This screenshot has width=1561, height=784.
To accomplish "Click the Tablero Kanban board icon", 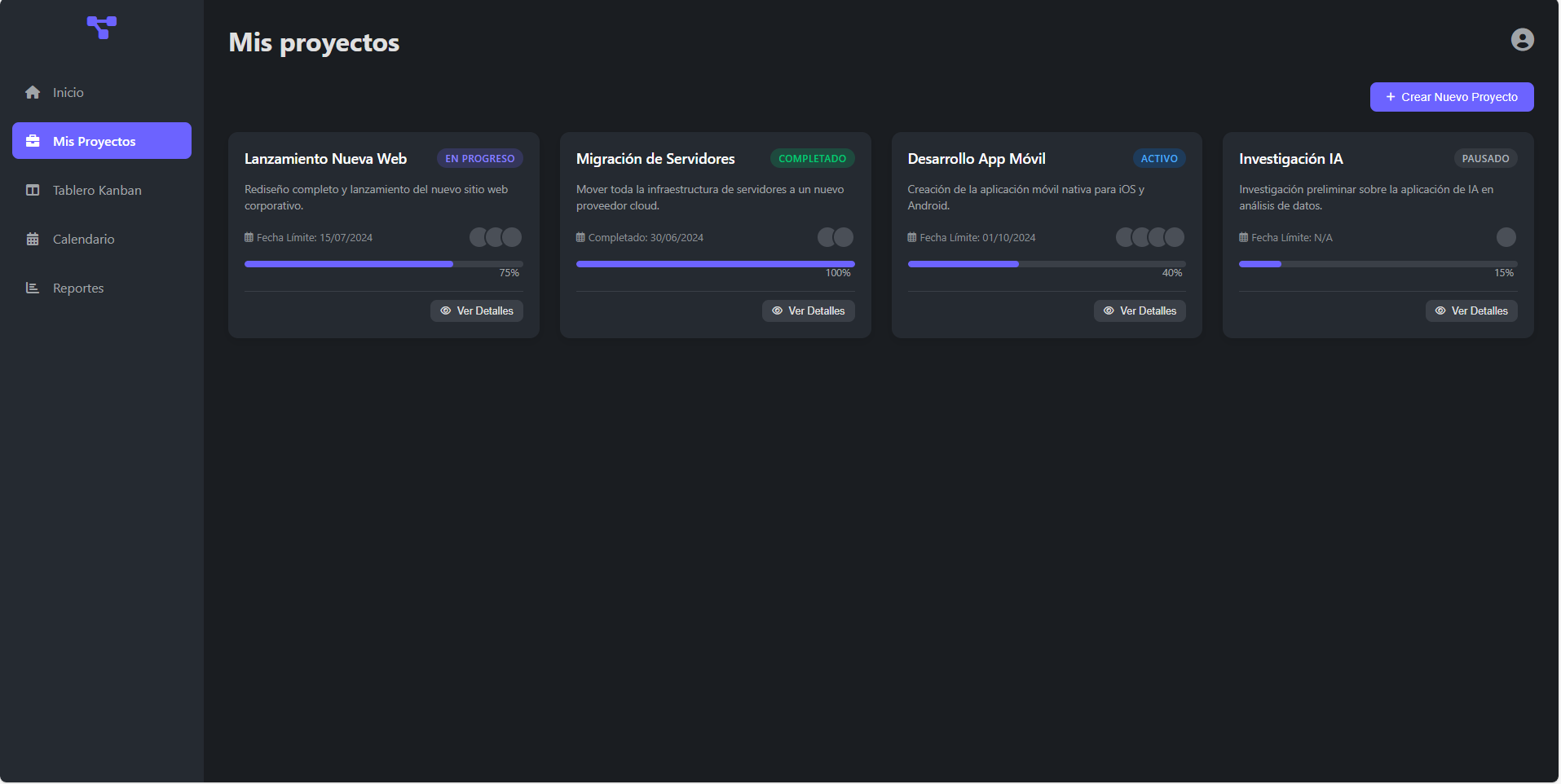I will tap(33, 191).
